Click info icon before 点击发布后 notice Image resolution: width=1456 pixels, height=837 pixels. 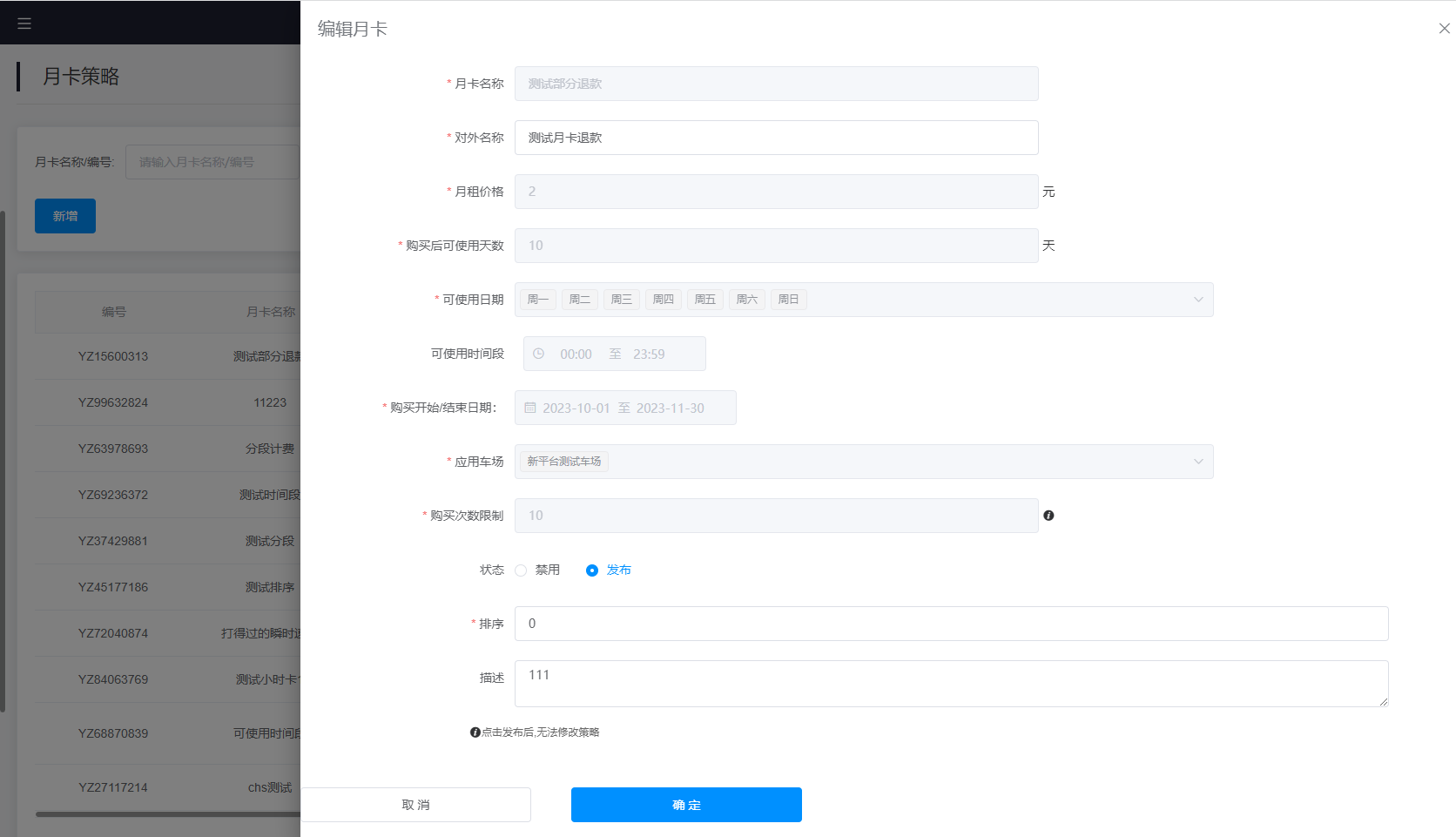[x=475, y=732]
